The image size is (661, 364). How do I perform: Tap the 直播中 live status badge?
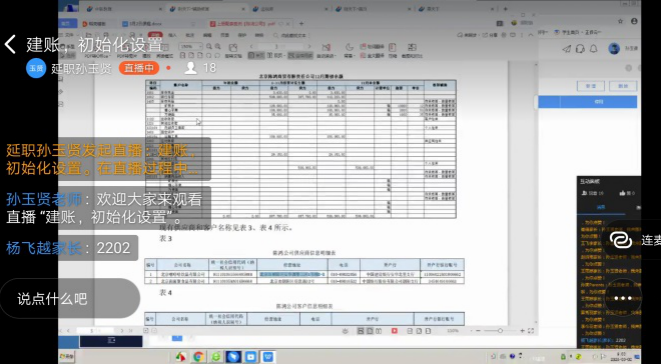[x=139, y=68]
